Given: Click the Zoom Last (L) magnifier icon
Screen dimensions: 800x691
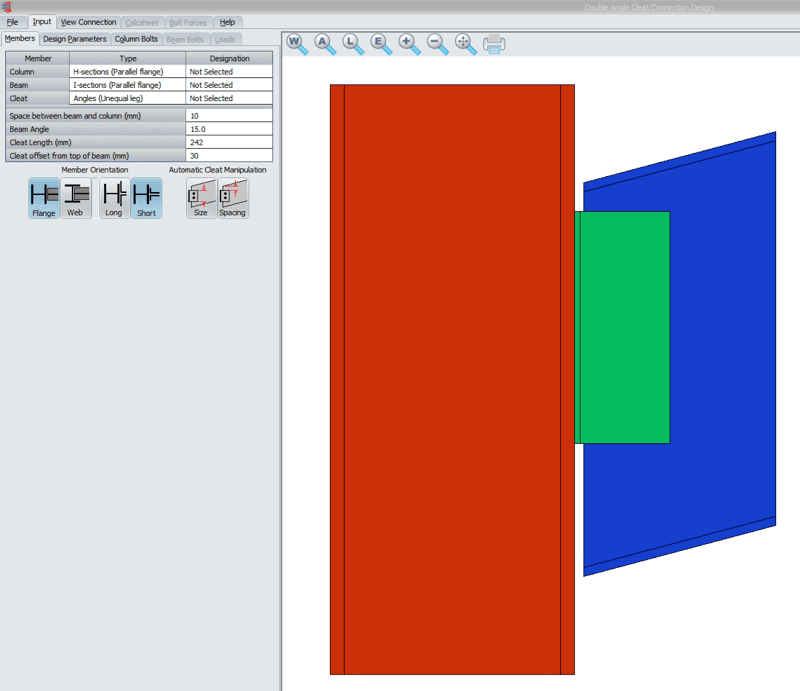Looking at the screenshot, I should tap(353, 43).
